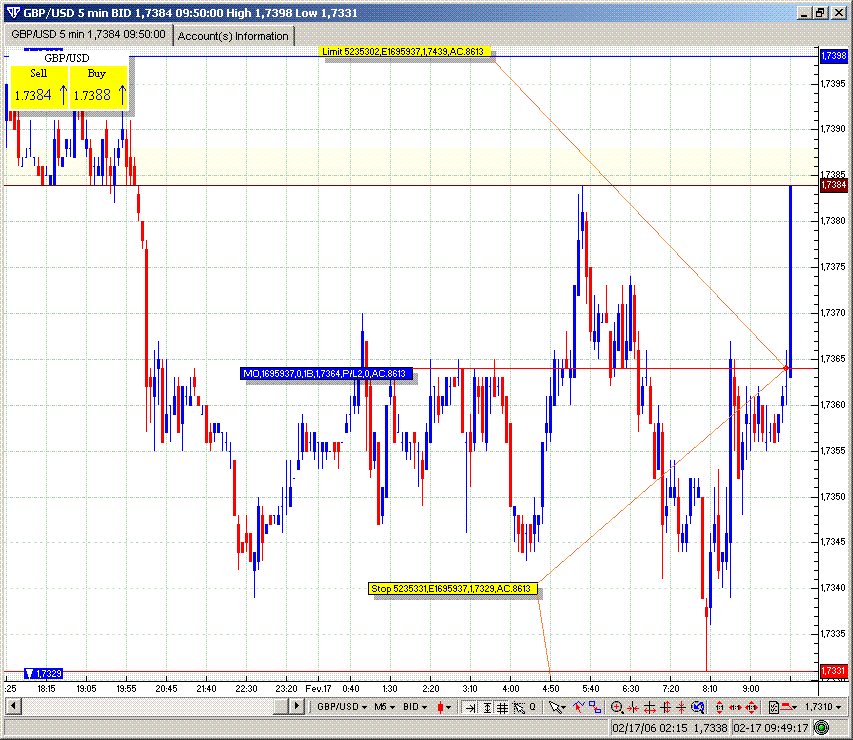
Task: Switch to the GBP/USD 5 min chart tab
Action: [x=88, y=34]
